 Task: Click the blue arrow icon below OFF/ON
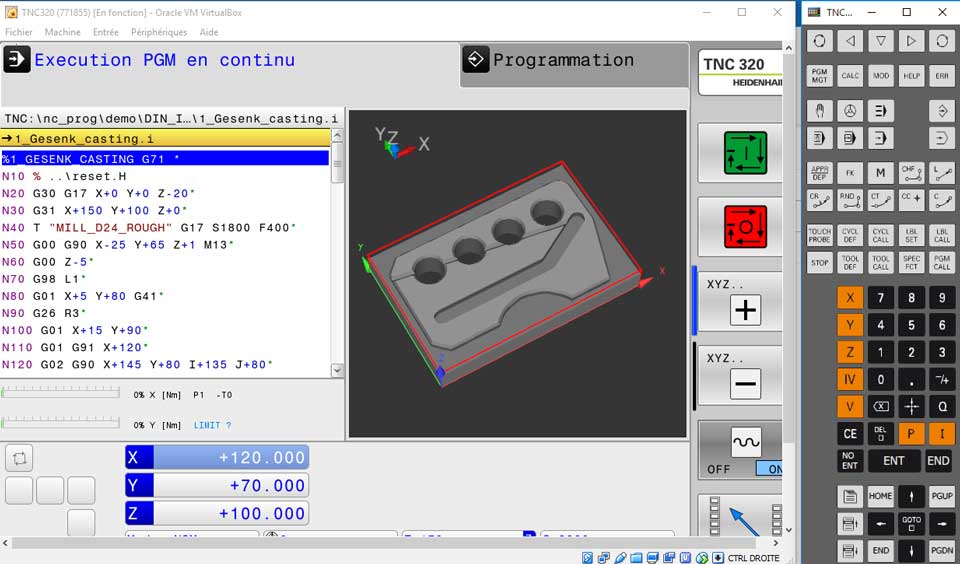point(745,520)
